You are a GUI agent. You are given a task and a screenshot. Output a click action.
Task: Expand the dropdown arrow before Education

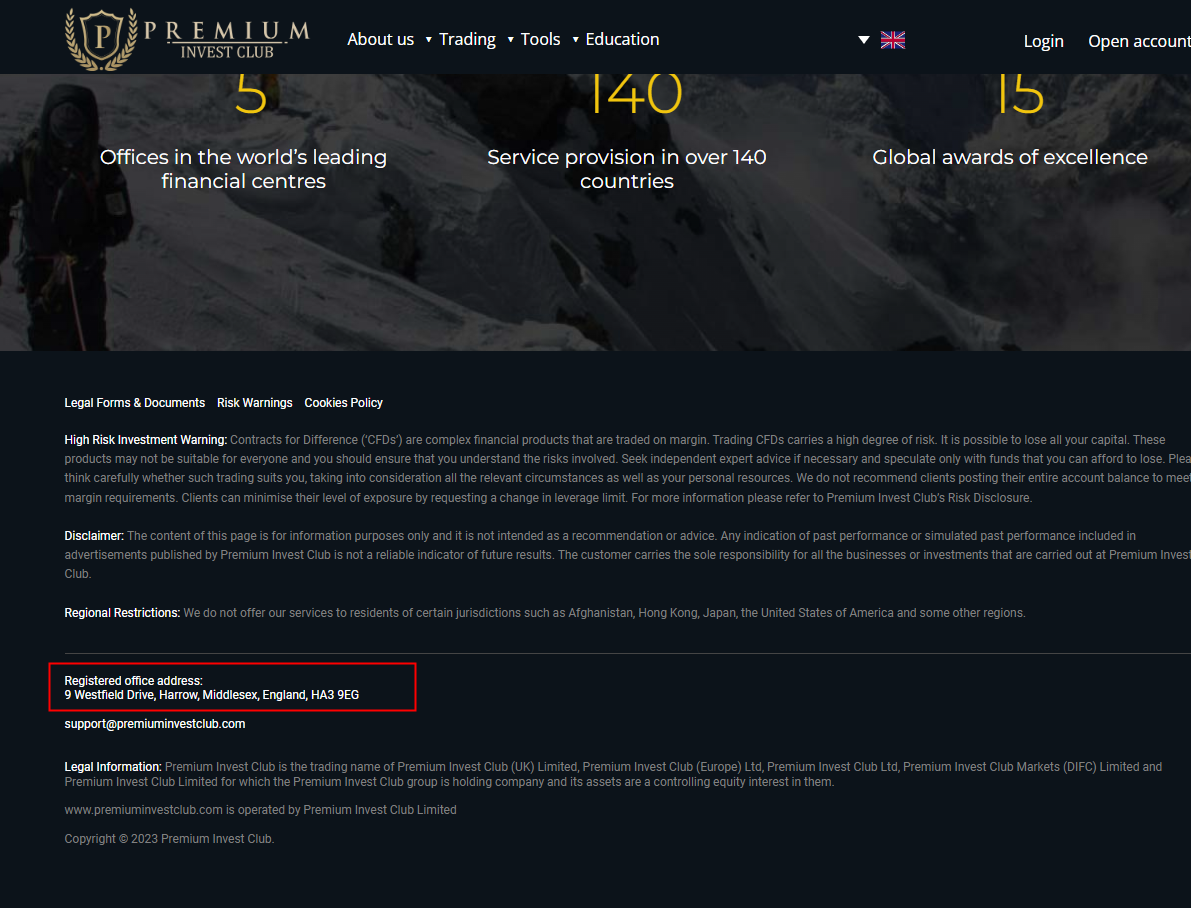(575, 40)
